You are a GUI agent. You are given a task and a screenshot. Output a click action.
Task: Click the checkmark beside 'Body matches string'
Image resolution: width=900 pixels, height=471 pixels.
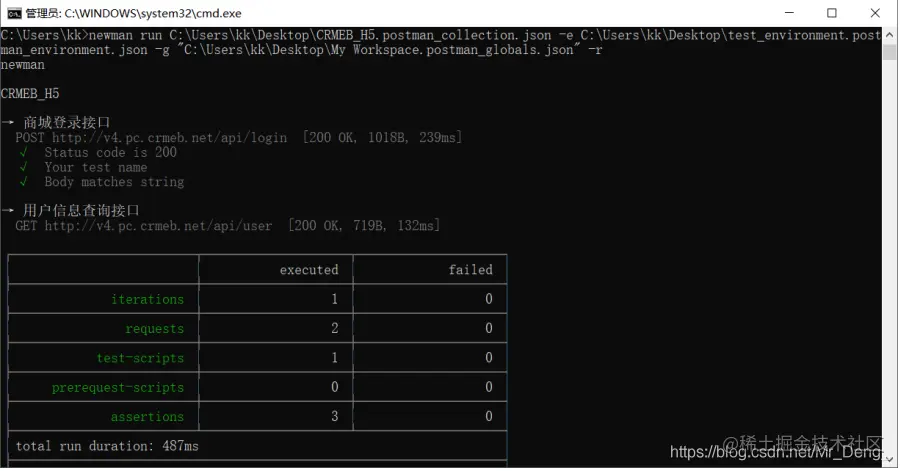(24, 182)
